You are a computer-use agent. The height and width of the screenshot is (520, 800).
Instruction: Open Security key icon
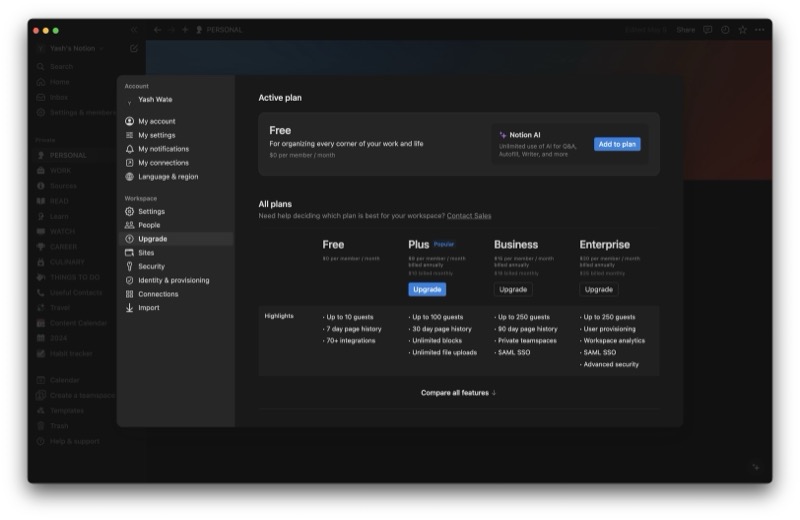(130, 266)
